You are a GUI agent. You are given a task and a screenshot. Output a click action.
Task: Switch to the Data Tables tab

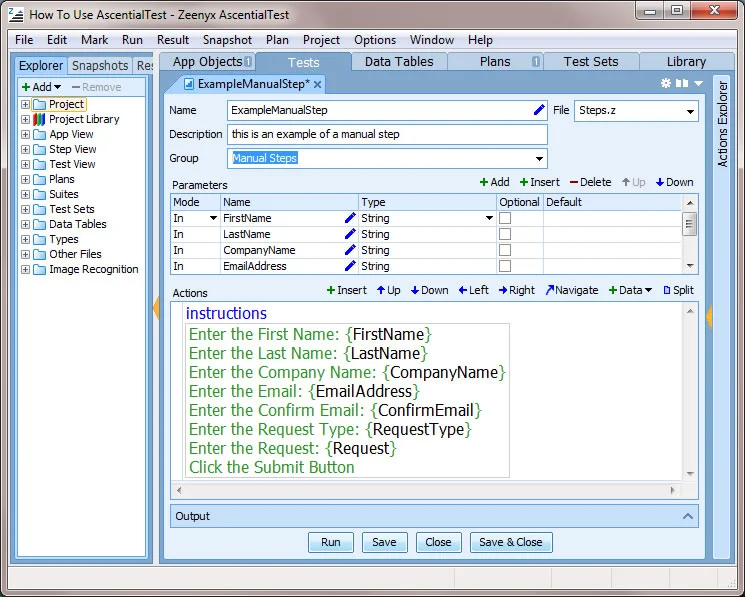[399, 62]
